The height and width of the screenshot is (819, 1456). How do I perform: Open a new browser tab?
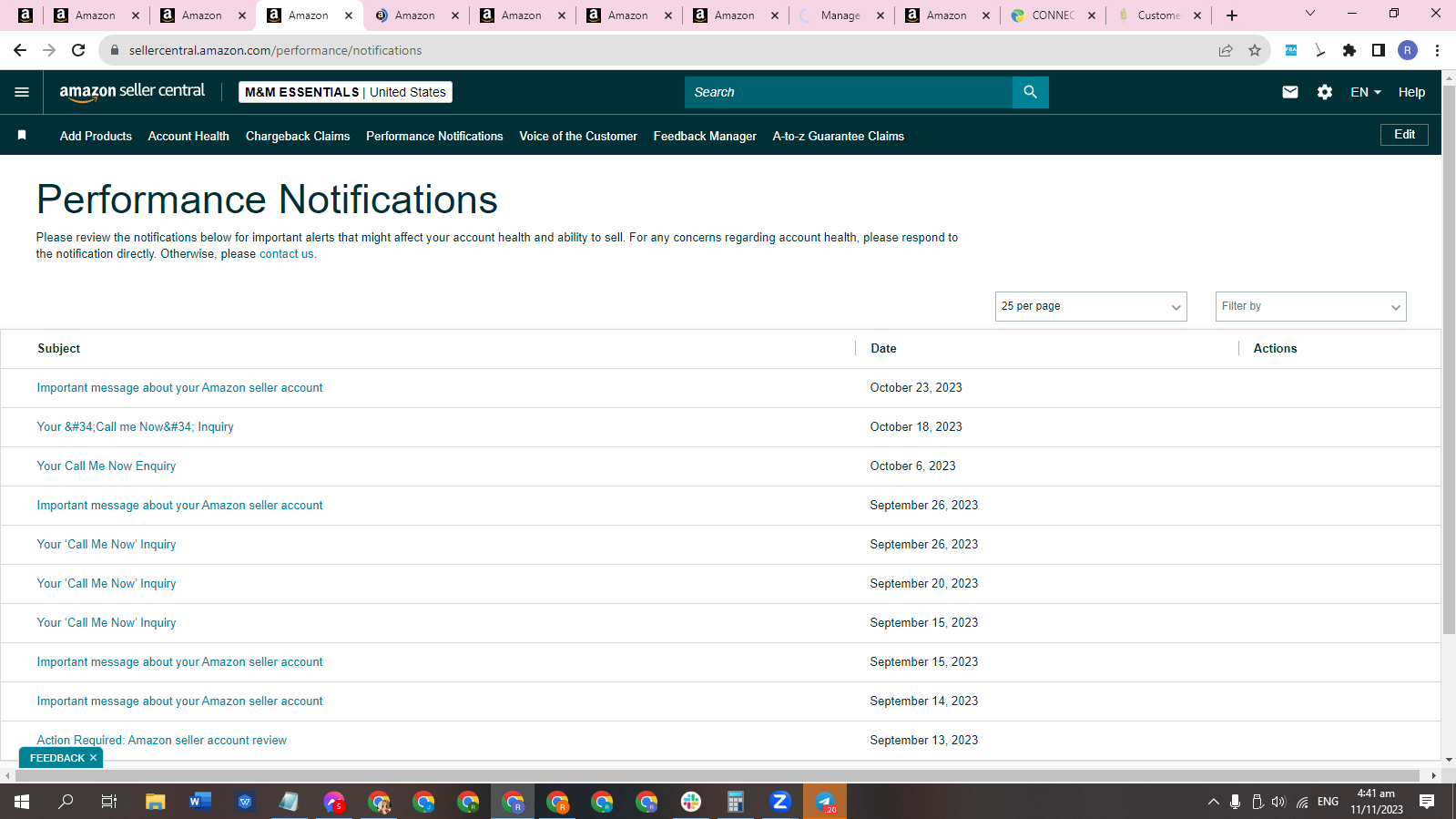1232,15
